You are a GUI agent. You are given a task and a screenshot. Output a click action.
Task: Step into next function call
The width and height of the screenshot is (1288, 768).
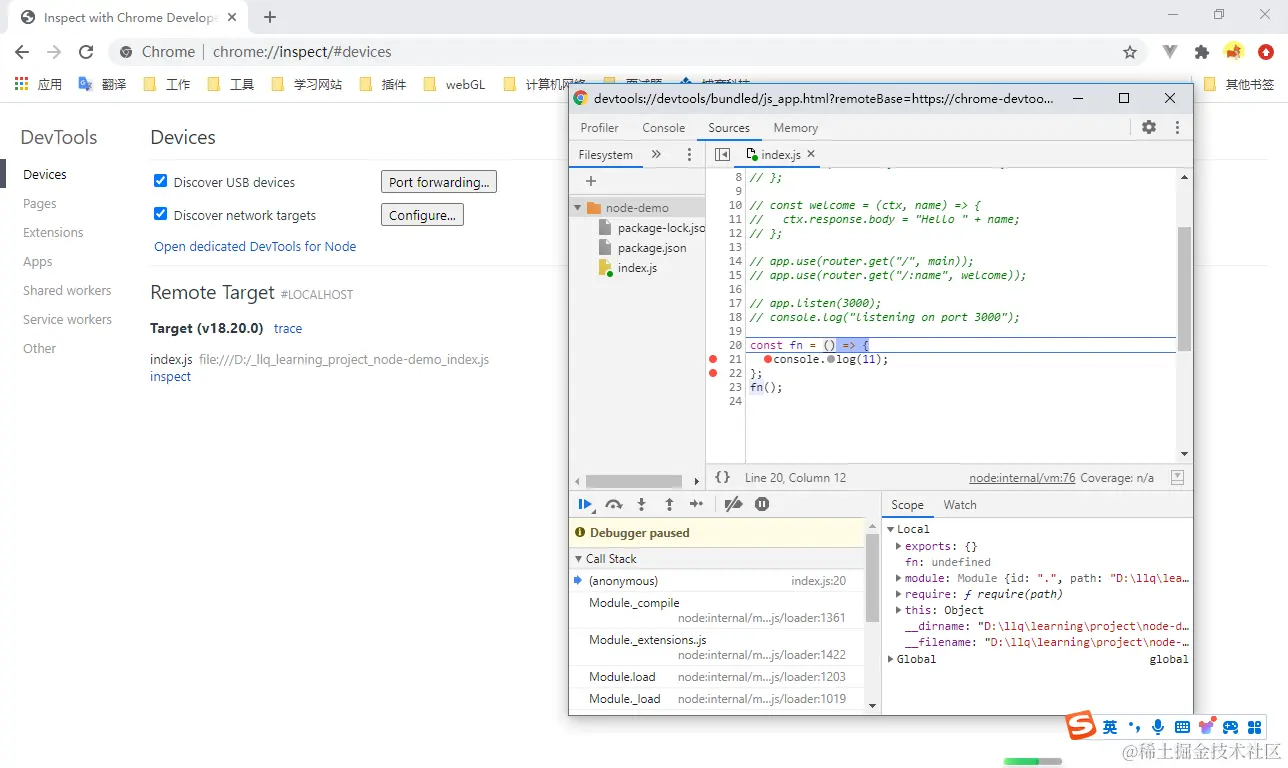click(642, 505)
